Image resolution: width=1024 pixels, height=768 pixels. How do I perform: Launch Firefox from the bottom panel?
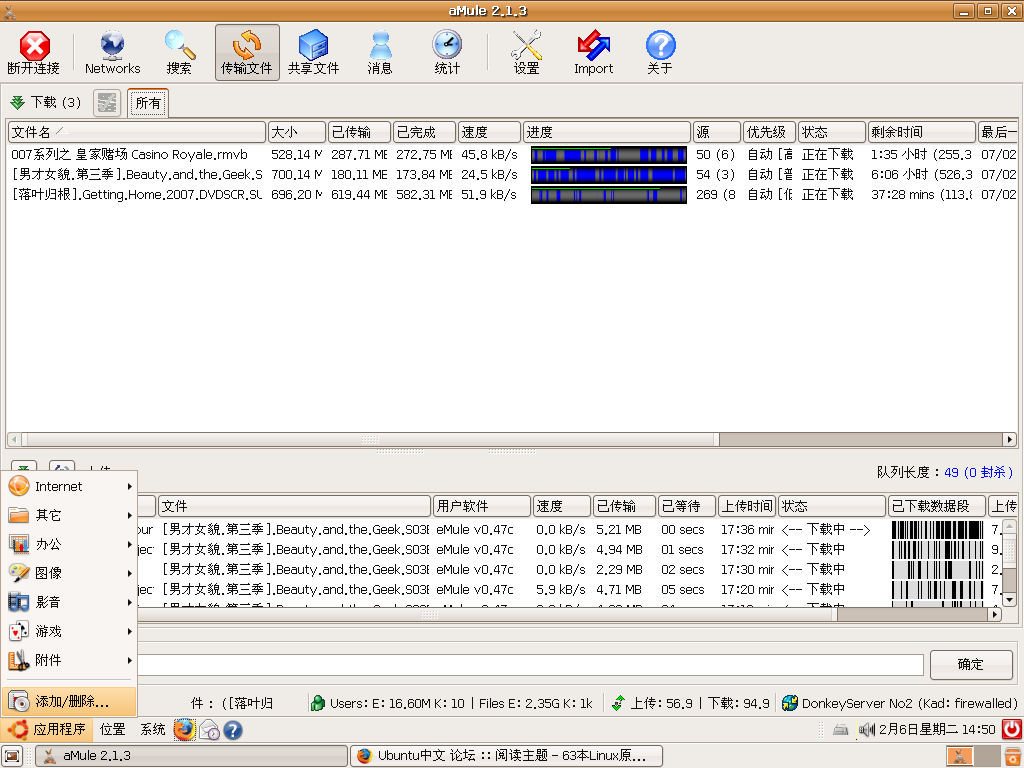coord(184,729)
